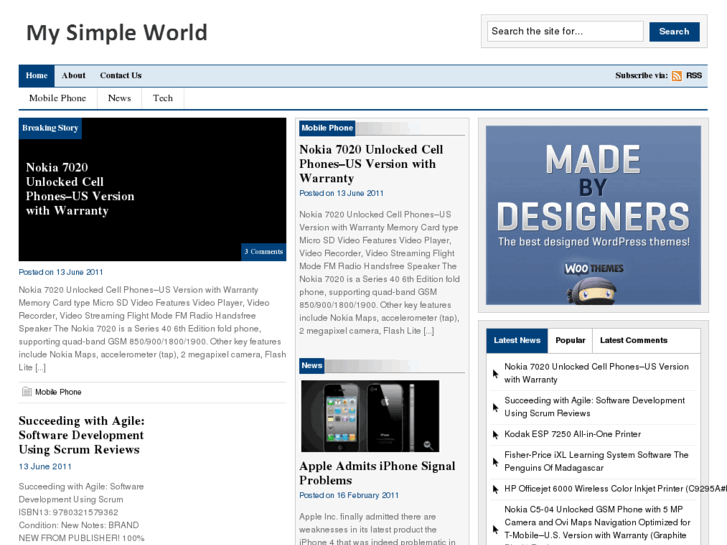
Task: Open the Contact Us page
Action: [x=121, y=76]
